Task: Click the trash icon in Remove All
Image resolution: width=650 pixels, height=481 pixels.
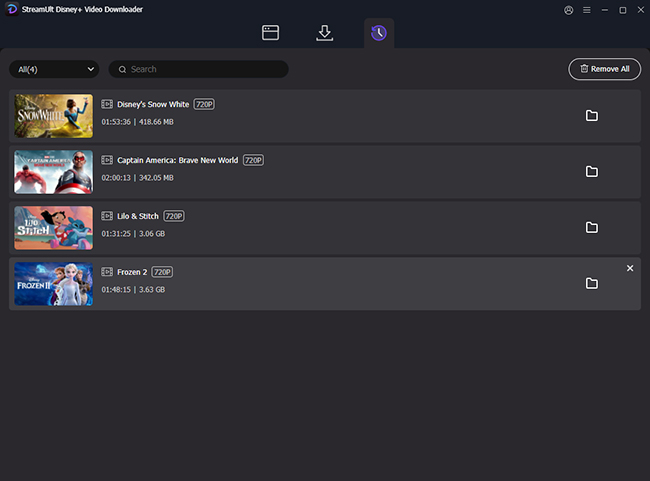Action: [584, 69]
